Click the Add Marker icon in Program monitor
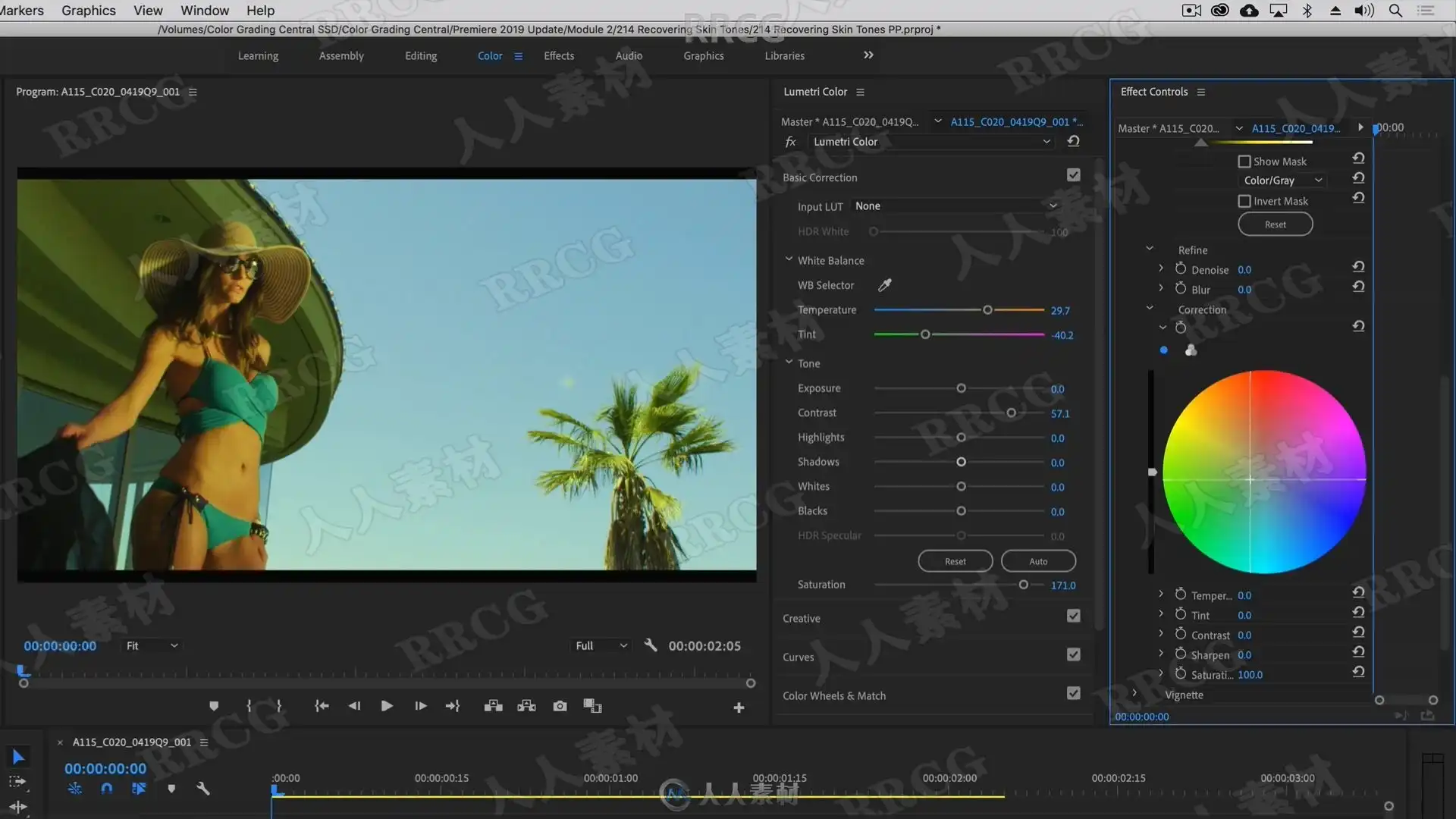 click(x=214, y=706)
